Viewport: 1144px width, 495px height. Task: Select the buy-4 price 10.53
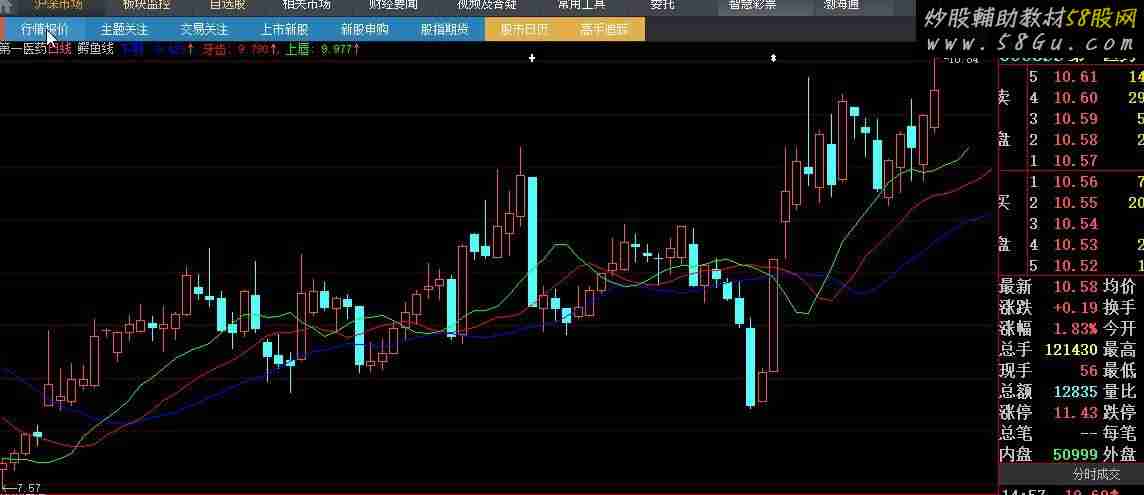tap(1075, 244)
